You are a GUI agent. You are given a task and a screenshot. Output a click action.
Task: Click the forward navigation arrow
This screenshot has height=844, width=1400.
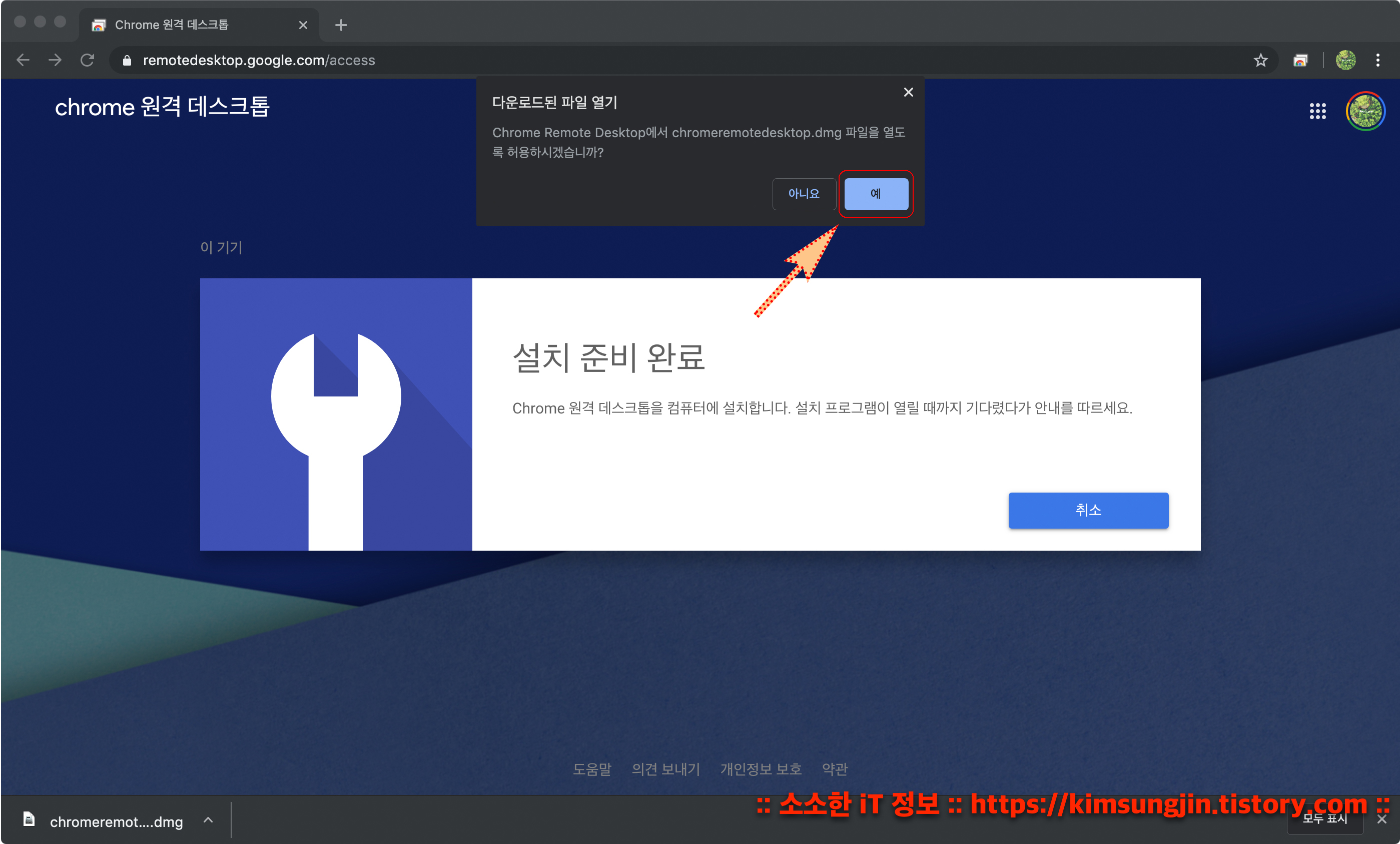(55, 60)
